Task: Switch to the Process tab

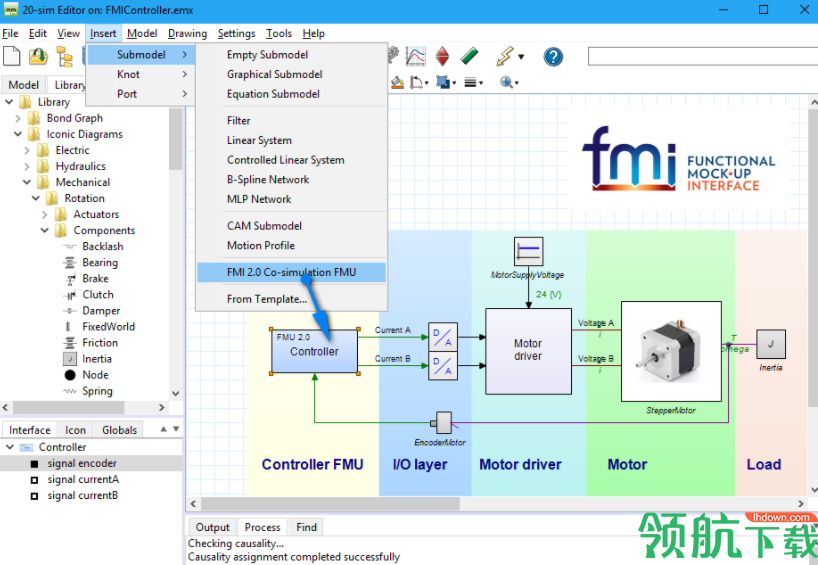Action: tap(262, 527)
